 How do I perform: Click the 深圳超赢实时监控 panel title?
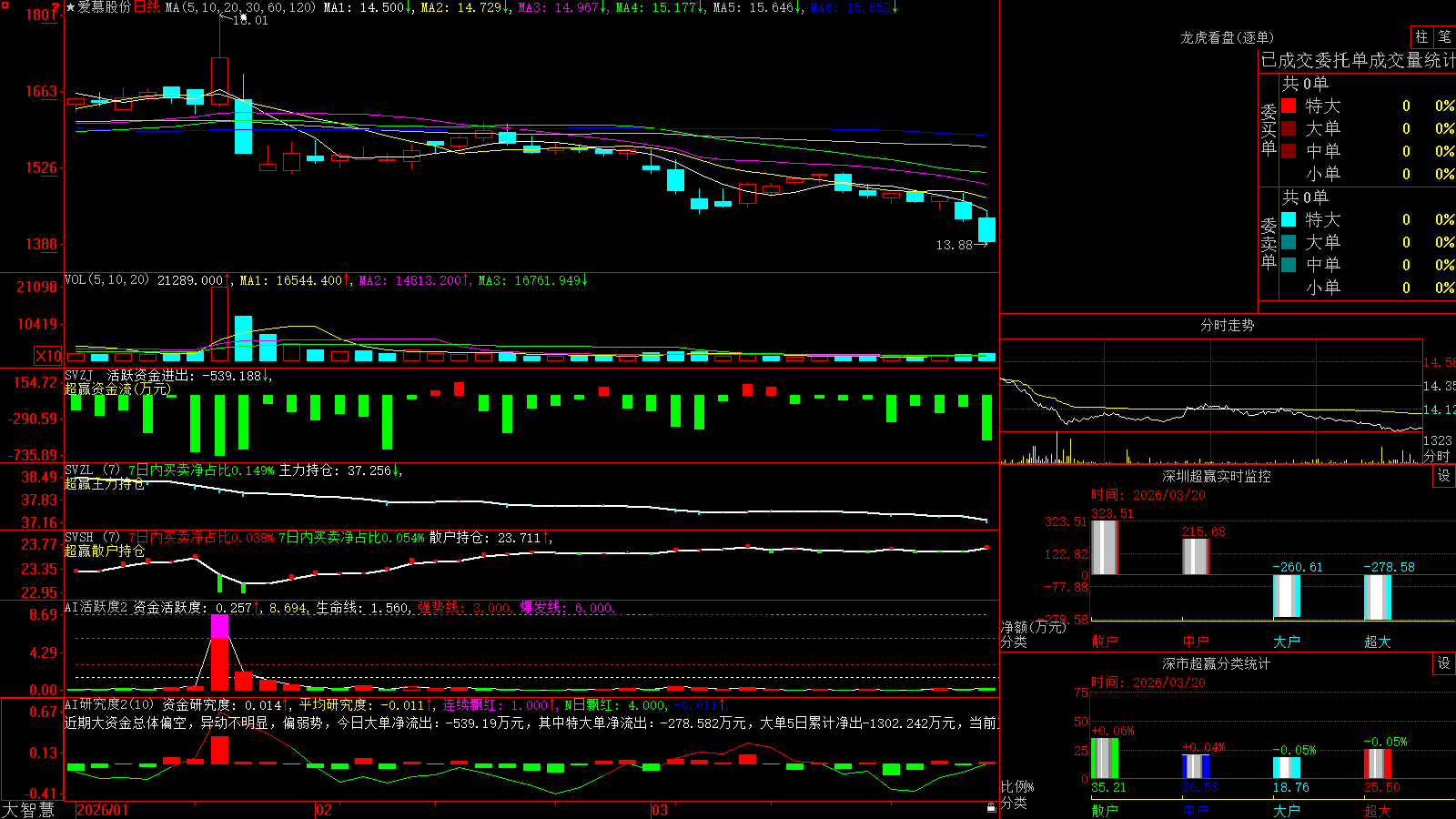[x=1217, y=476]
